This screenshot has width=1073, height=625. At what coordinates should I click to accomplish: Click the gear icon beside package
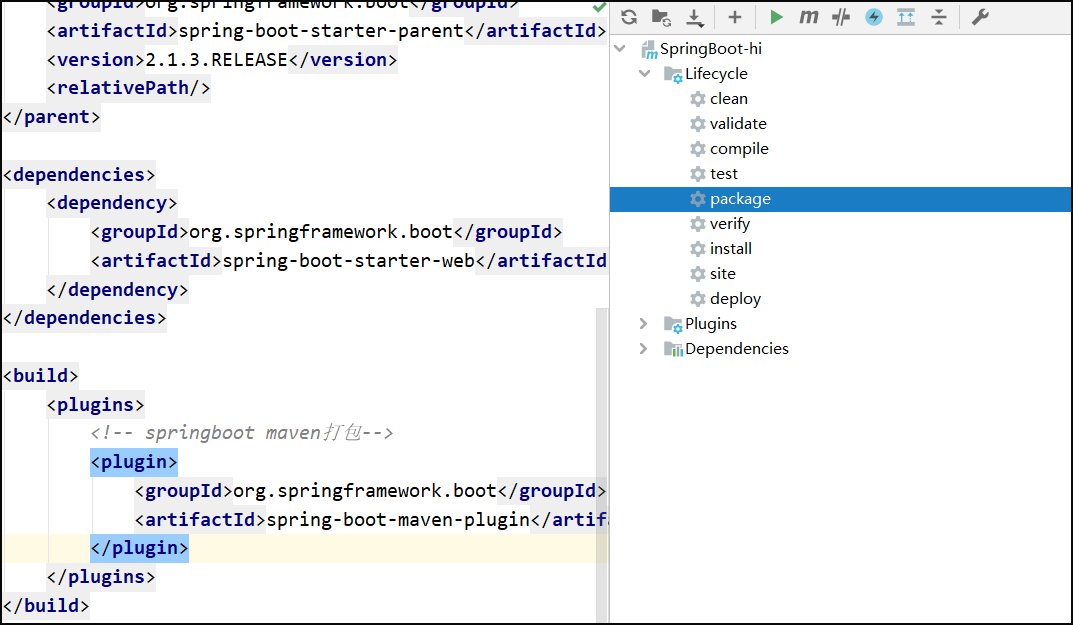[698, 199]
